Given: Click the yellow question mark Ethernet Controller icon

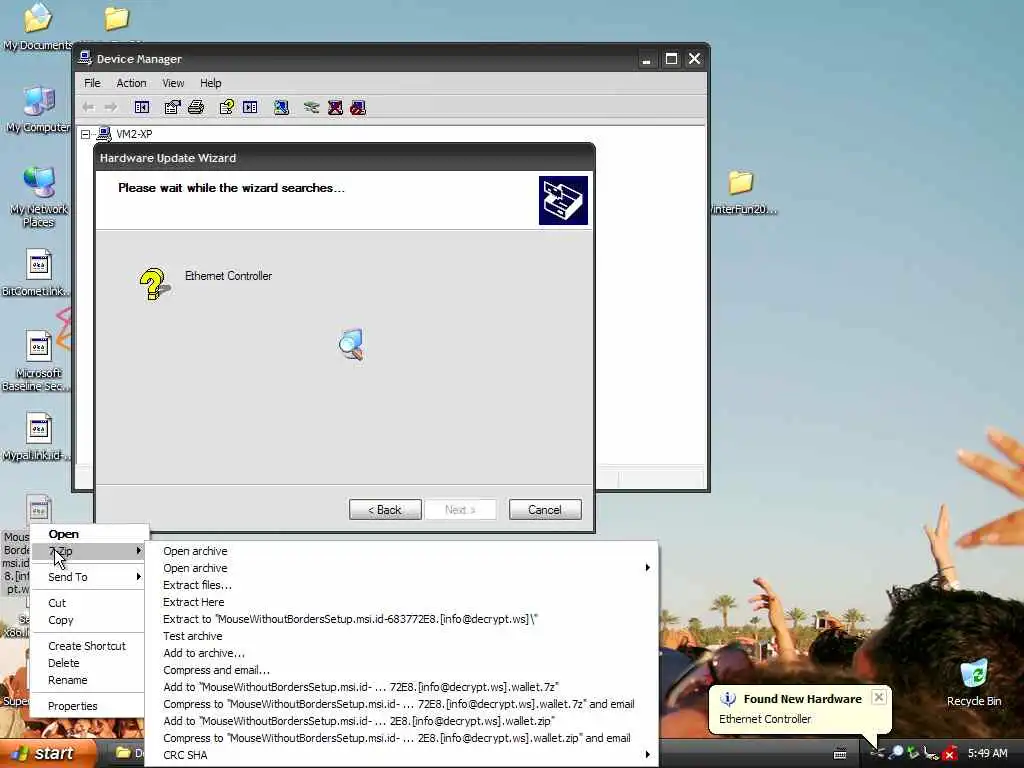Looking at the screenshot, I should point(154,283).
